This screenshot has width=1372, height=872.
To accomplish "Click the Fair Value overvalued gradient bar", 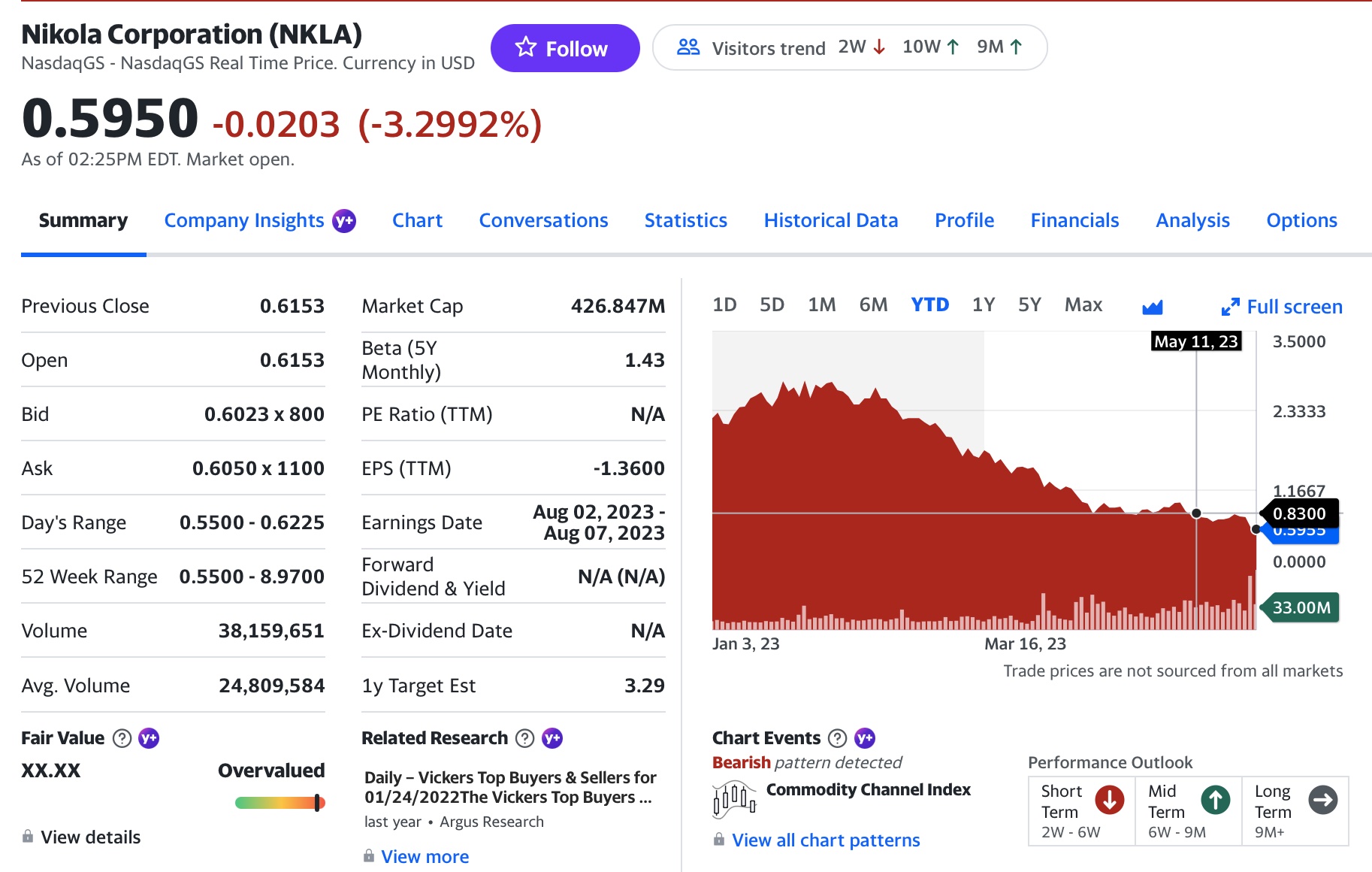I will (280, 803).
